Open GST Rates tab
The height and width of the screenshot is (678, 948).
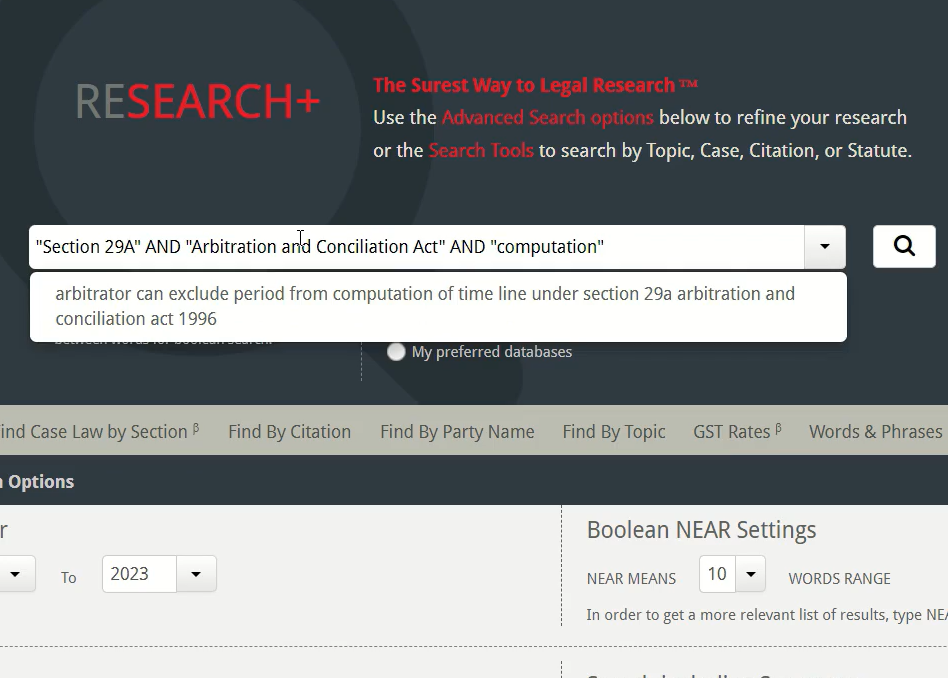point(737,431)
